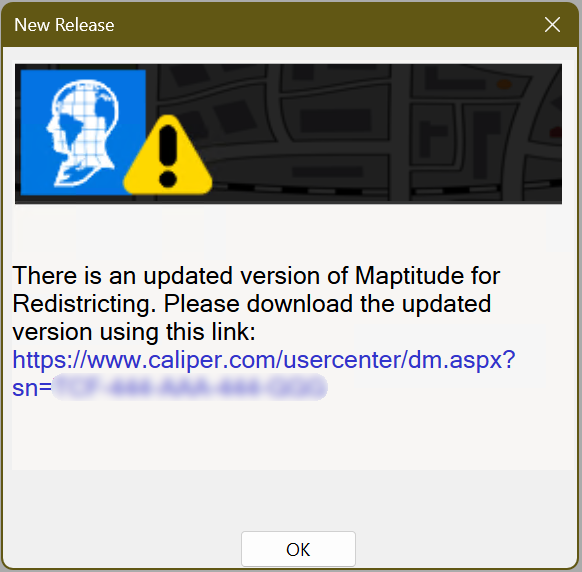
Task: Click the 'sn=' portion of link
Action: click(x=32, y=388)
